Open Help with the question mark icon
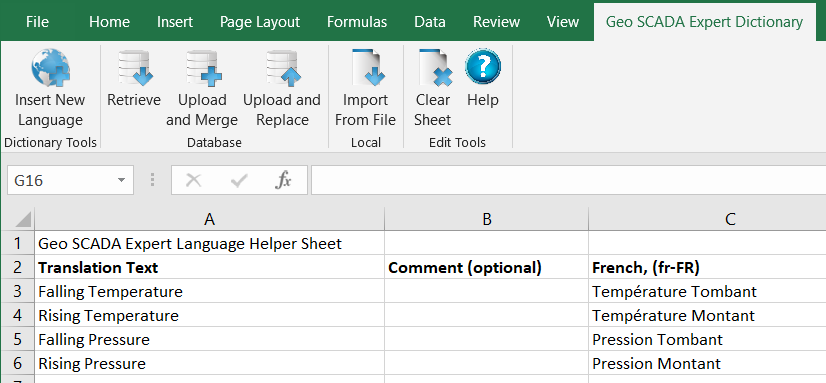The image size is (826, 383). [483, 66]
